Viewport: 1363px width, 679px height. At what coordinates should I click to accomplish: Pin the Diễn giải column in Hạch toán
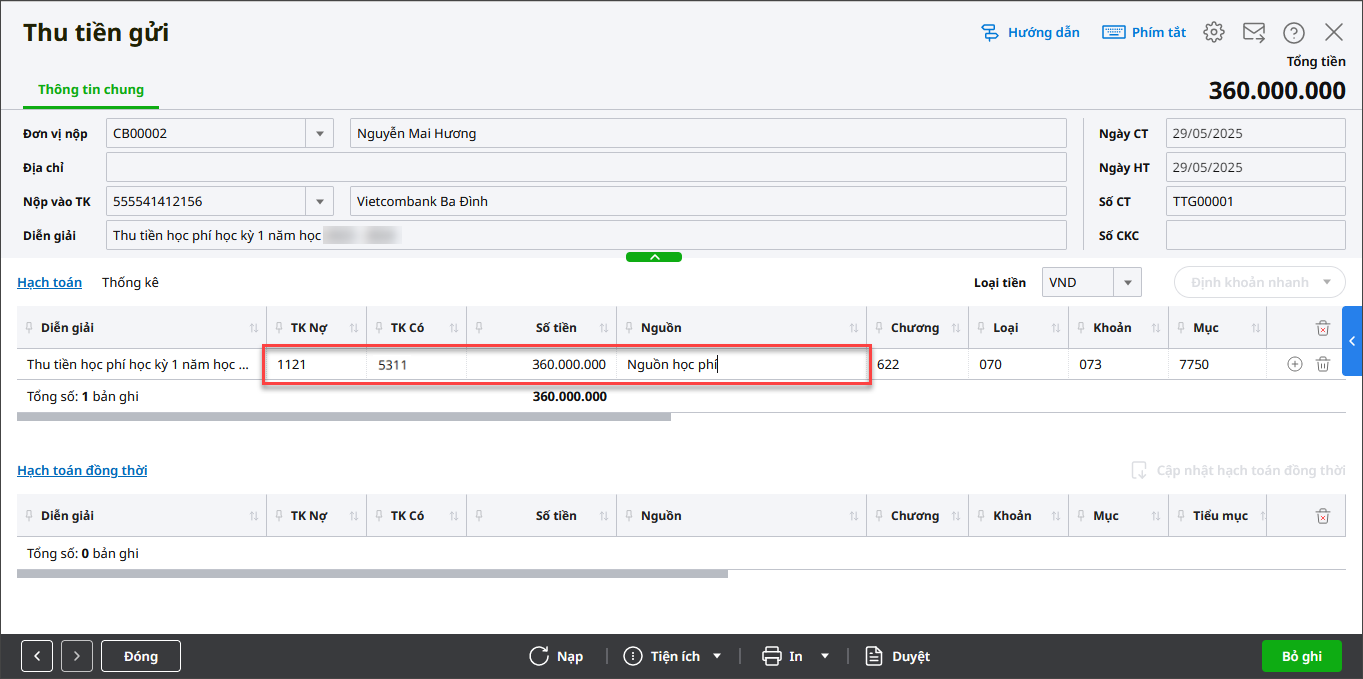pyautogui.click(x=29, y=328)
